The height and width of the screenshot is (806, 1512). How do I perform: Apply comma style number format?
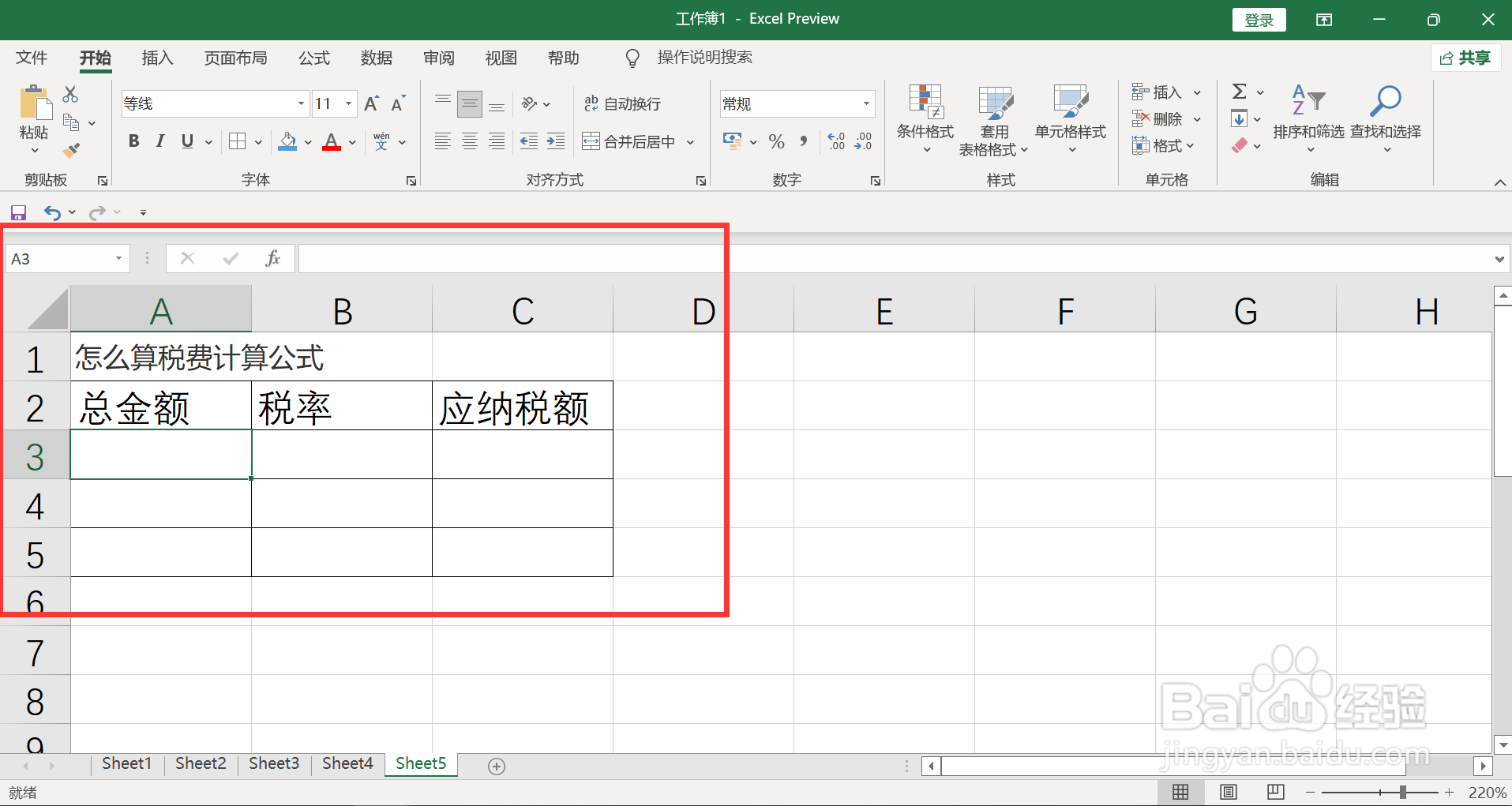(804, 141)
